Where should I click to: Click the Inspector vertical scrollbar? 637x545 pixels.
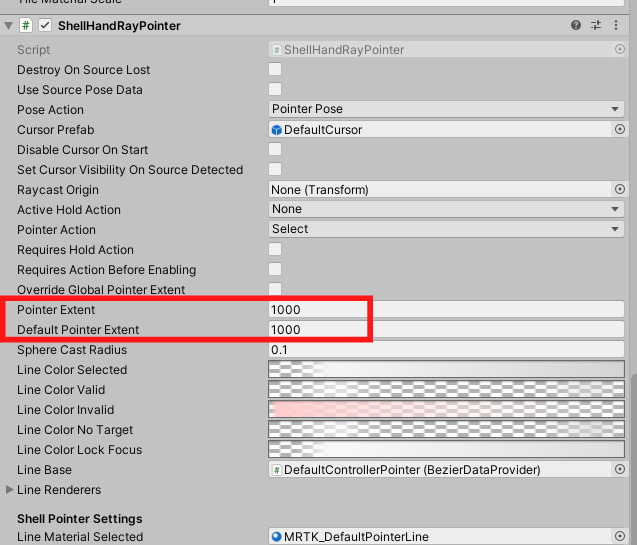coord(633,459)
